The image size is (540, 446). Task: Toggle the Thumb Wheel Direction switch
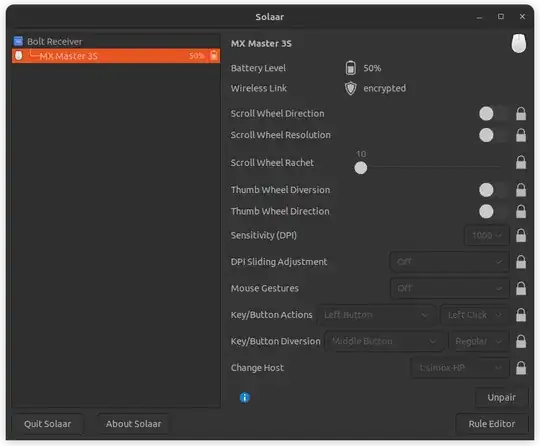(493, 211)
